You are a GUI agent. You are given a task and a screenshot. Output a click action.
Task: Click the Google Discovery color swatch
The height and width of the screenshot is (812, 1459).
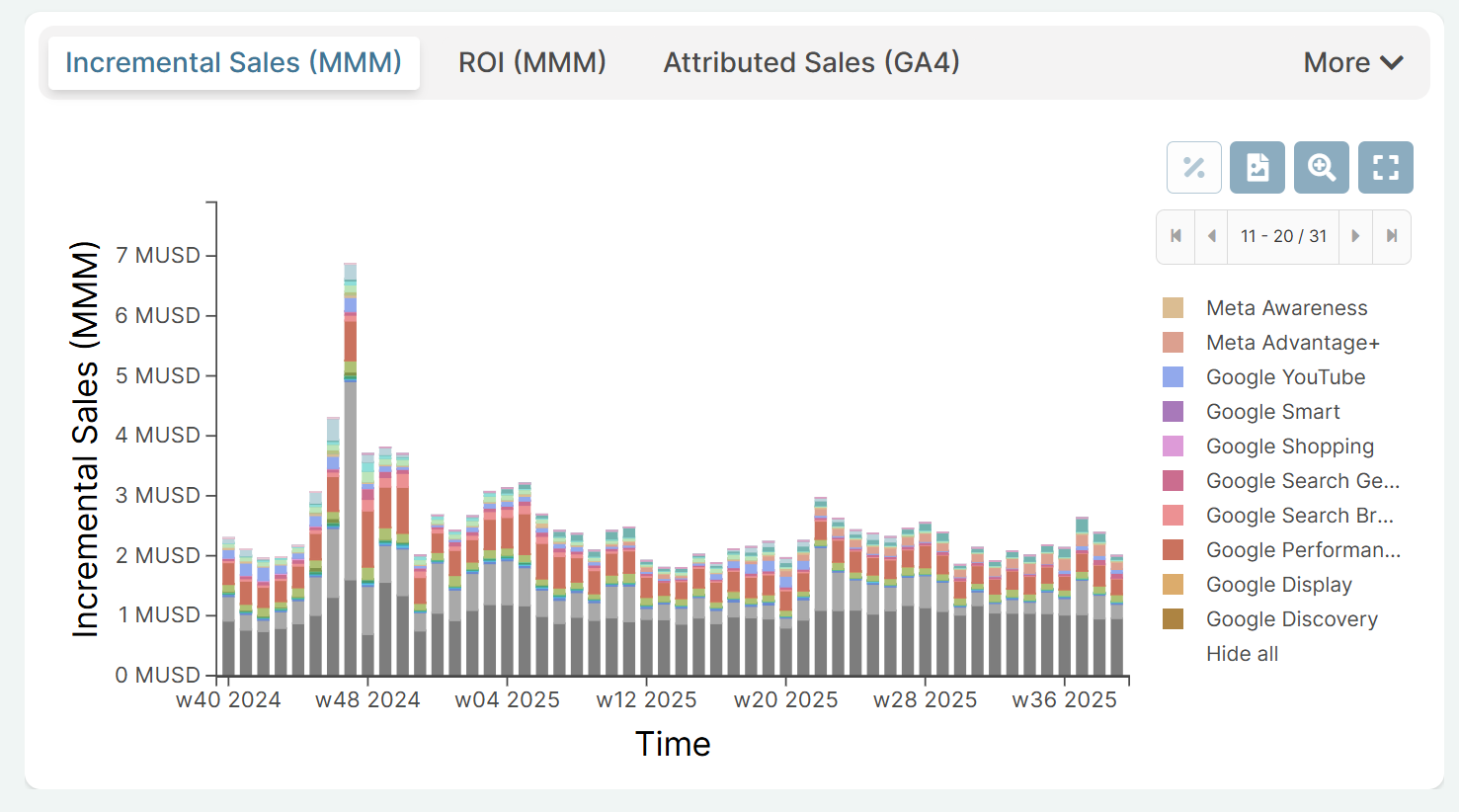[1173, 619]
